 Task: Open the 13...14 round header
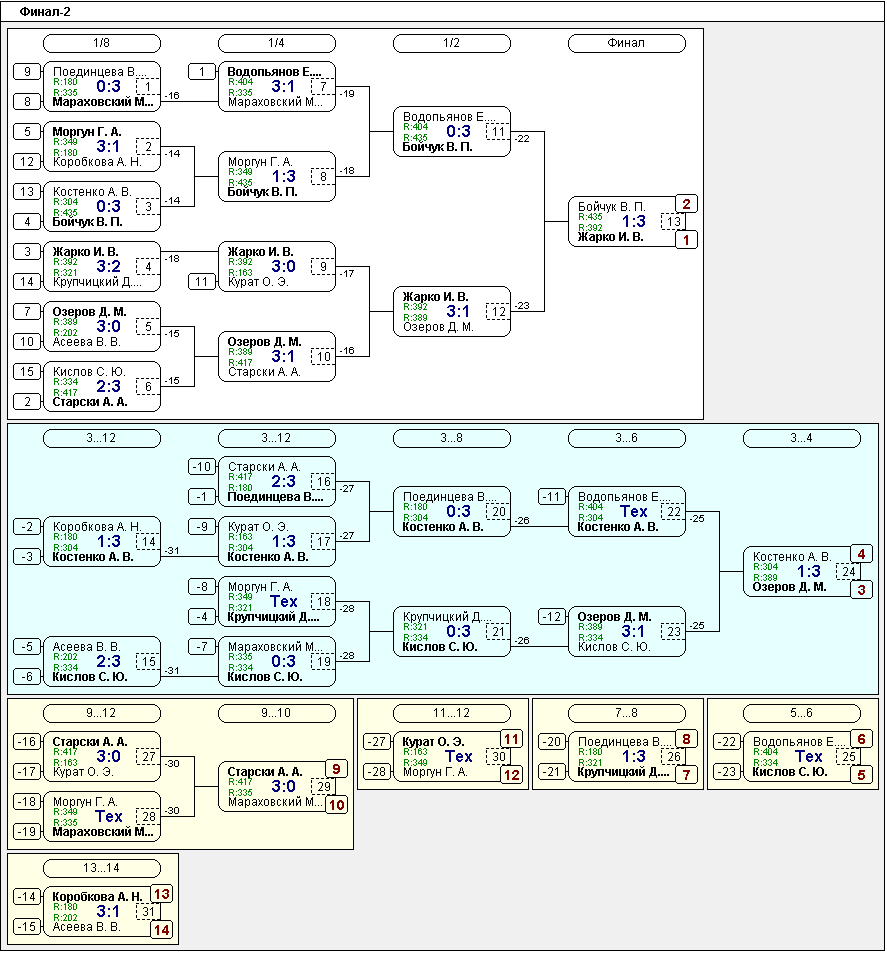click(102, 868)
